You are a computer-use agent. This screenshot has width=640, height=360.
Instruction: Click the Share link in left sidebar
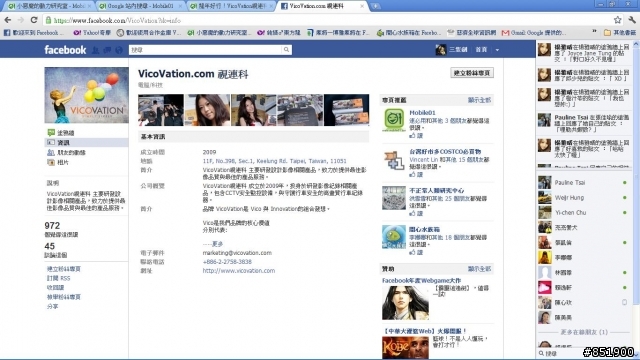tap(53, 307)
